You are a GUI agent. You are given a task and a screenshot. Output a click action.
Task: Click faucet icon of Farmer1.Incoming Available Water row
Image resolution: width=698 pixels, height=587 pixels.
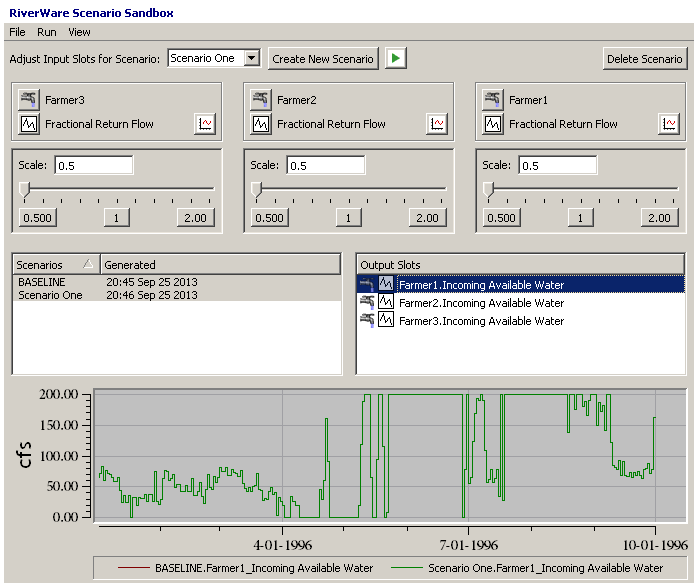point(367,284)
